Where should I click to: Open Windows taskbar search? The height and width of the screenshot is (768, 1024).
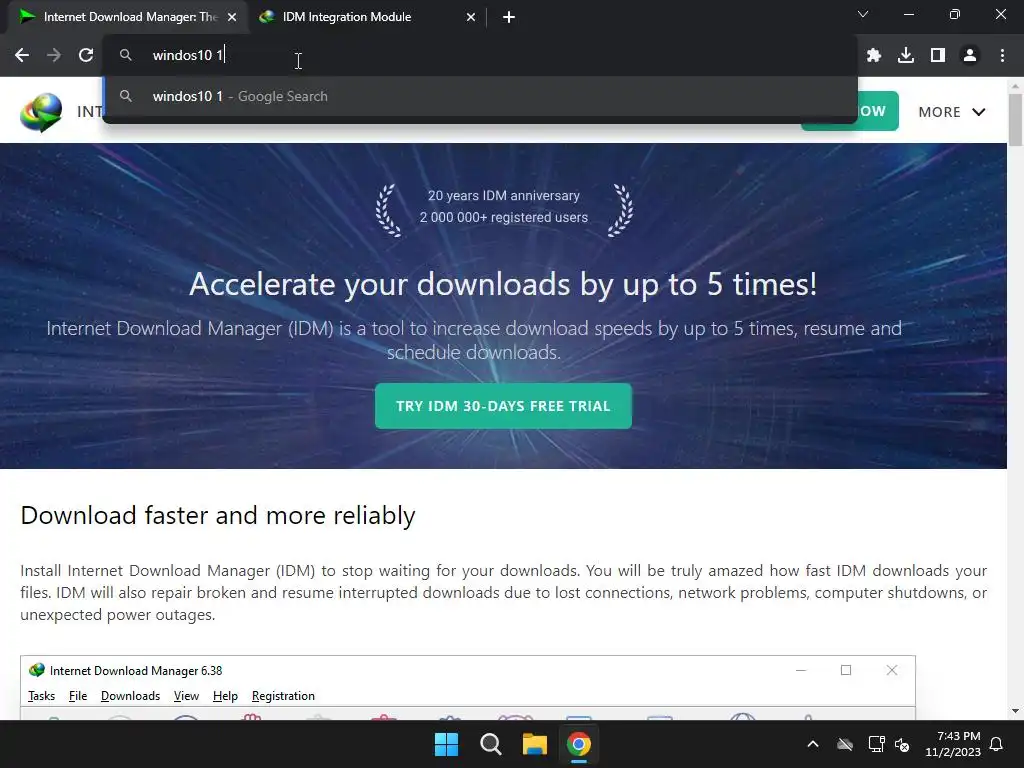pos(490,744)
